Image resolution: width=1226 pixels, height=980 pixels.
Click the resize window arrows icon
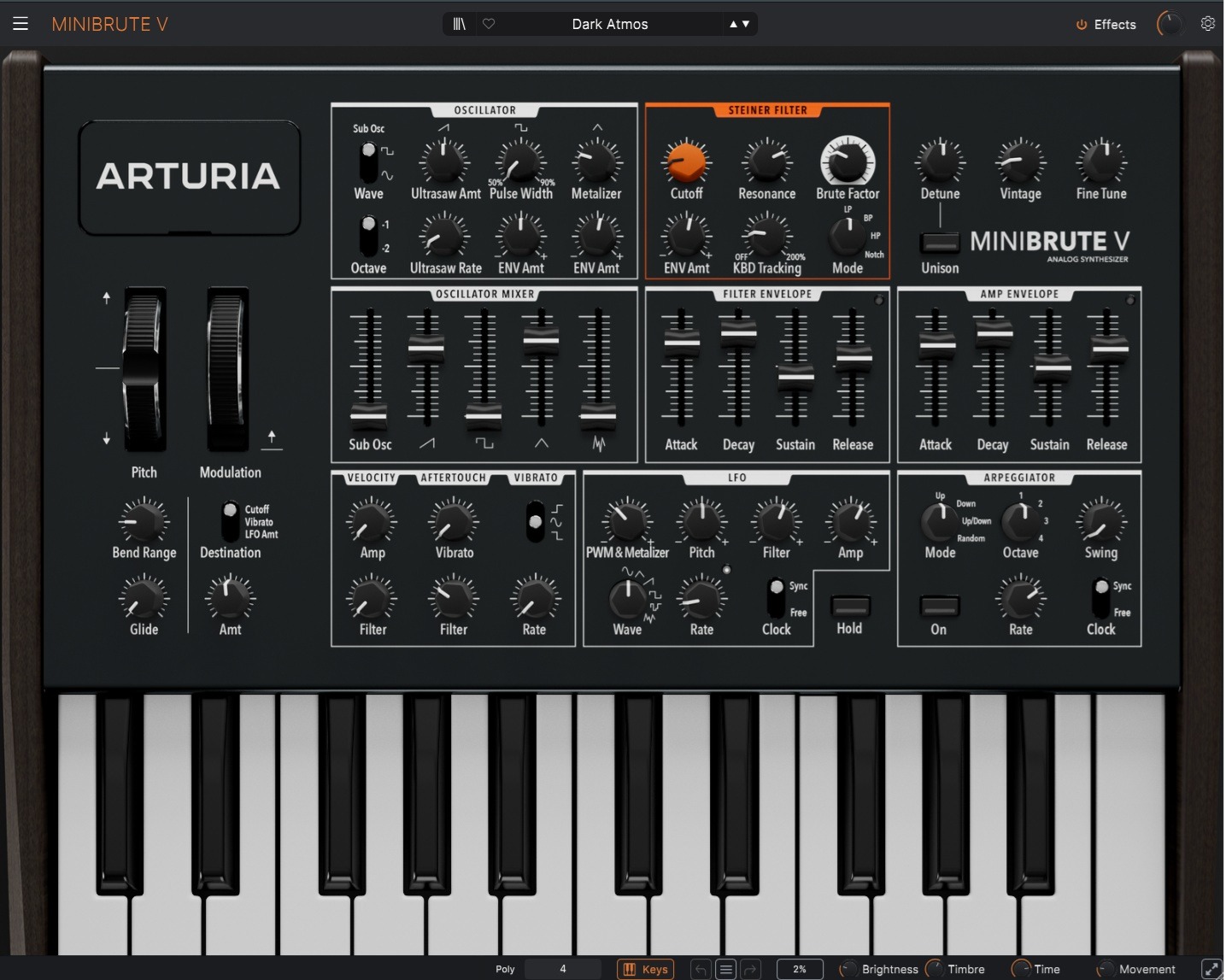point(1211,969)
